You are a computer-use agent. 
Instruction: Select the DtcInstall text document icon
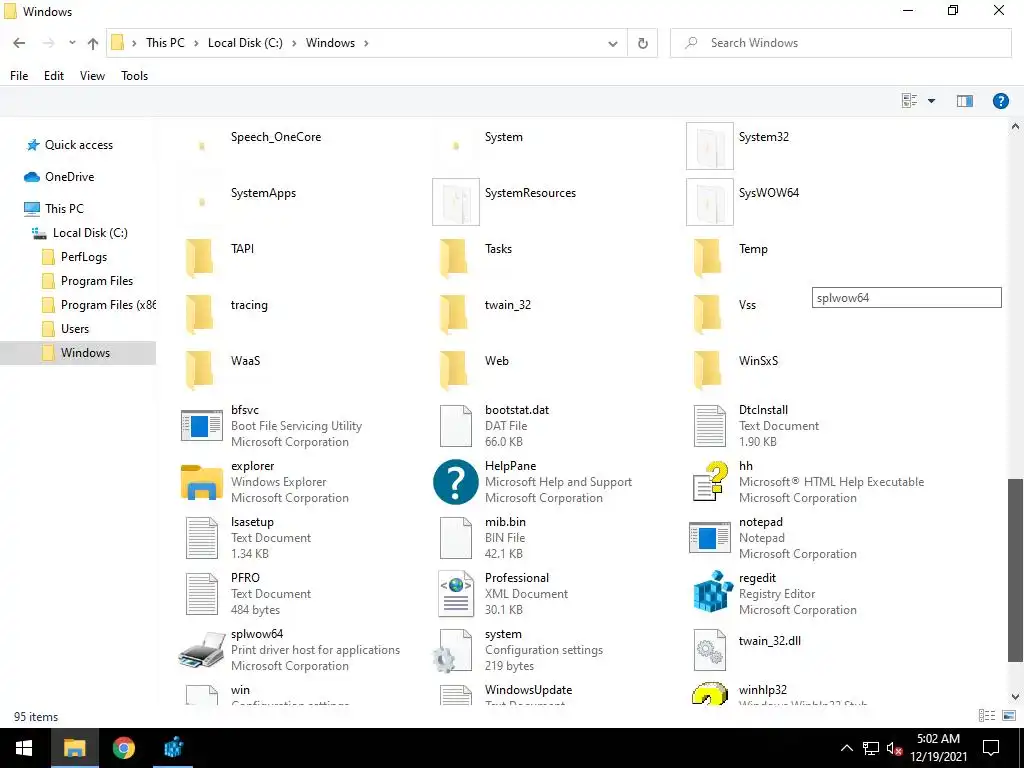pyautogui.click(x=710, y=426)
